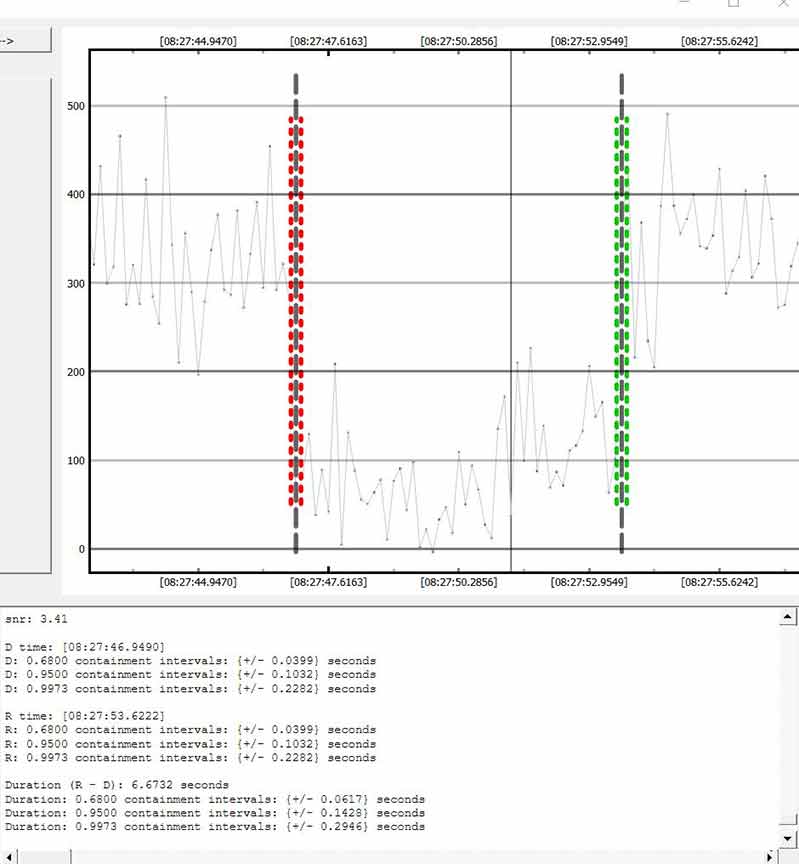Click the vertical black cursor line in plot
799x864 pixels.
[x=511, y=311]
